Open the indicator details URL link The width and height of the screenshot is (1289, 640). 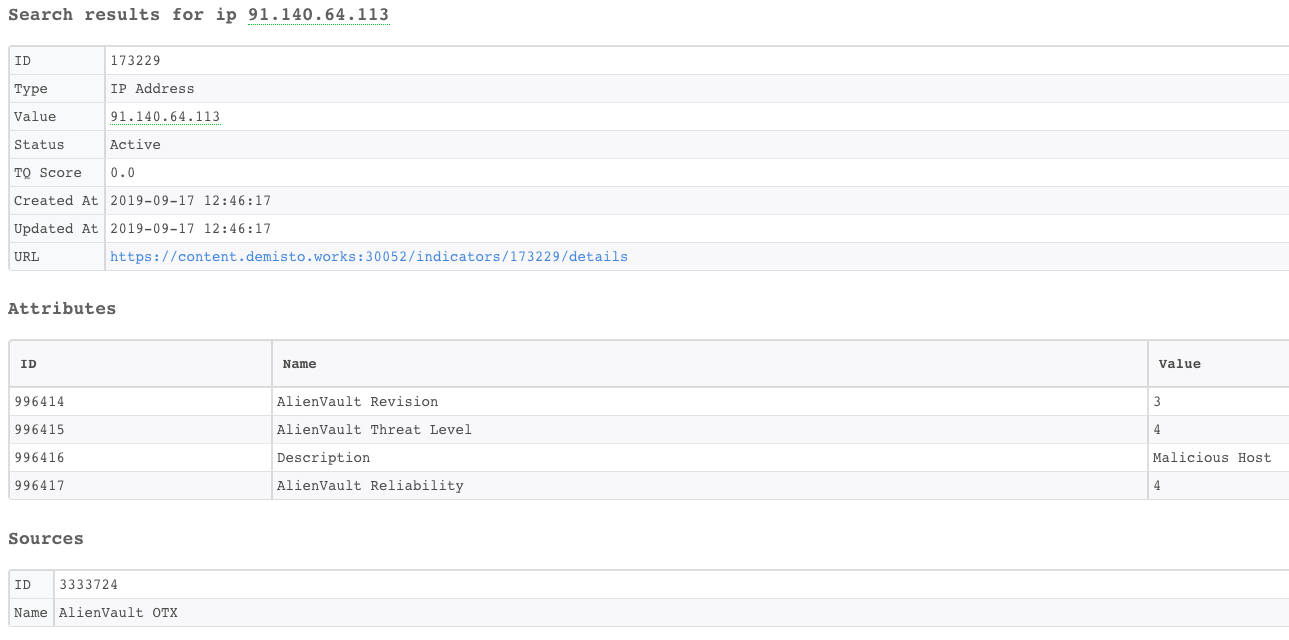click(368, 257)
